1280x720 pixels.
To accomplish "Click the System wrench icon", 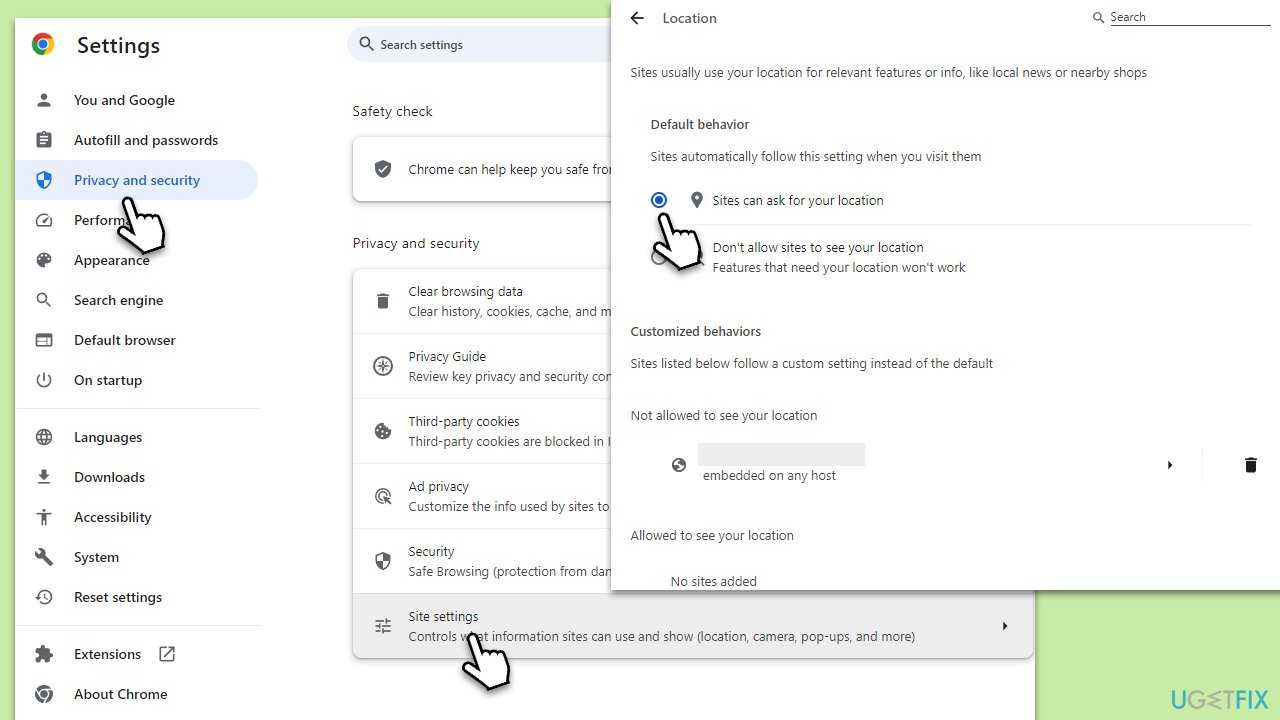I will [x=43, y=557].
